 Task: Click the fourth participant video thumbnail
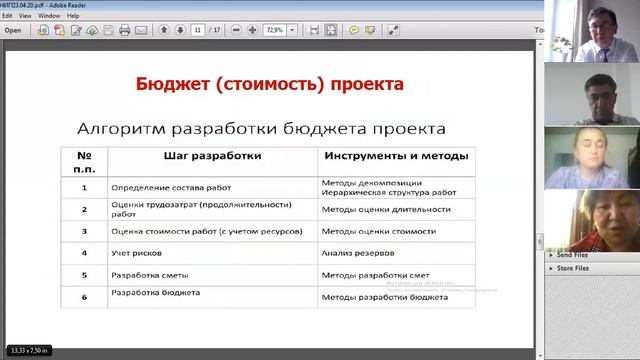(592, 220)
